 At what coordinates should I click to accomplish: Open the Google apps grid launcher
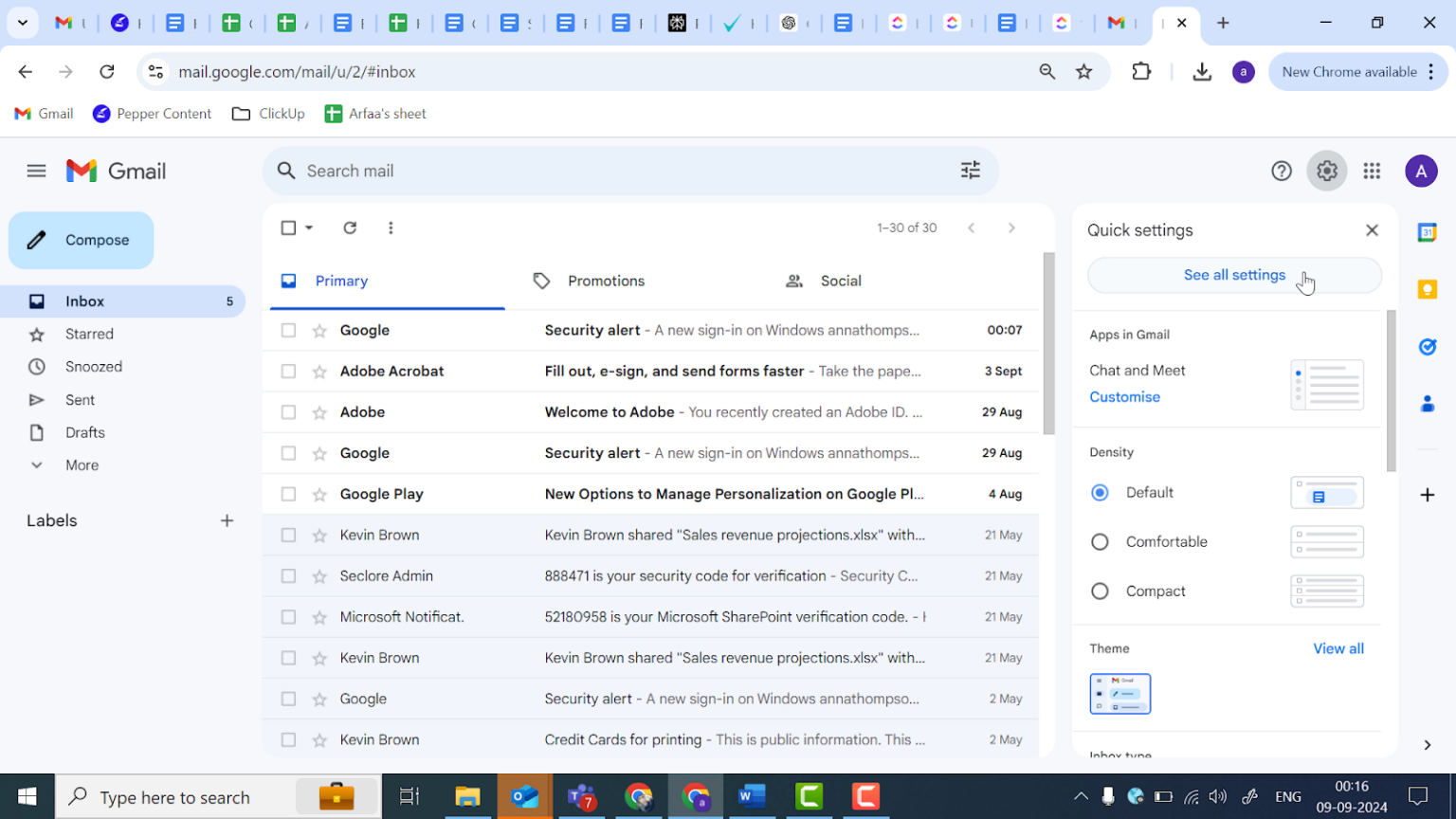tap(1372, 171)
